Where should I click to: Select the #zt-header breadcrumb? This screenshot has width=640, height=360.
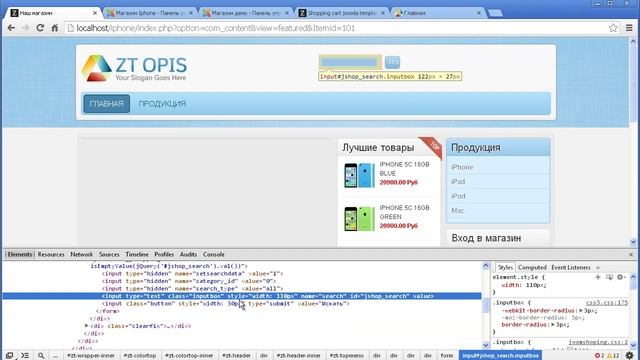coord(236,356)
